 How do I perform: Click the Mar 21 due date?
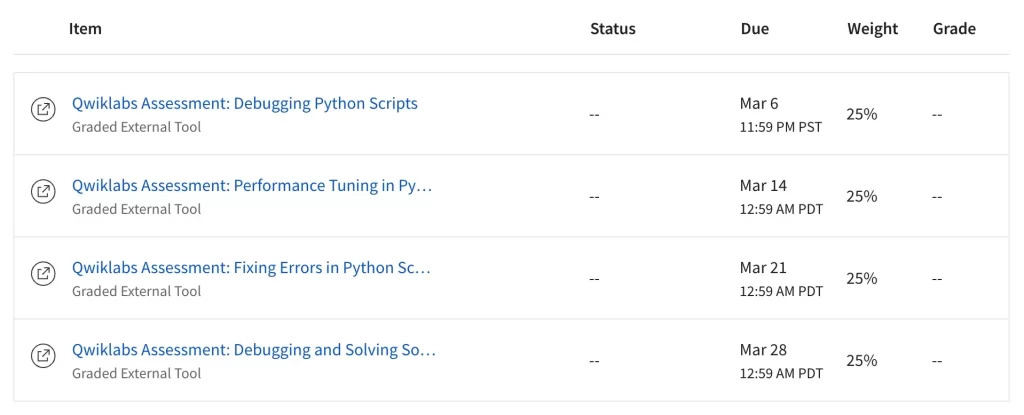[x=763, y=268]
